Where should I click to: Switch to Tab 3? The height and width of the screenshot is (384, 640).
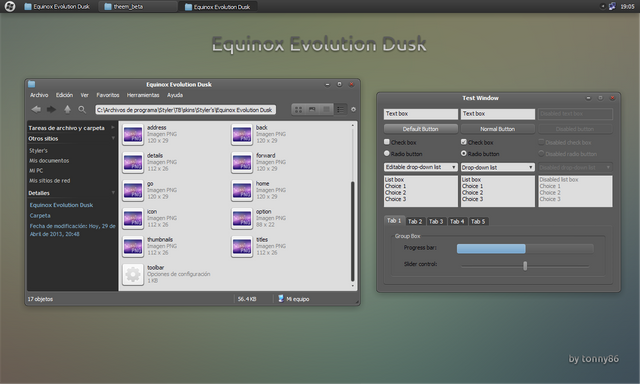click(436, 221)
